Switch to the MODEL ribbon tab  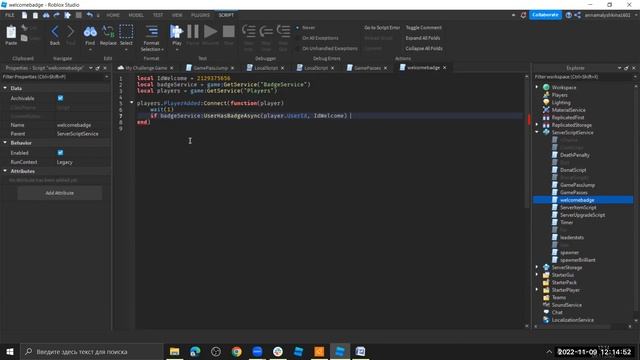pyautogui.click(x=136, y=15)
